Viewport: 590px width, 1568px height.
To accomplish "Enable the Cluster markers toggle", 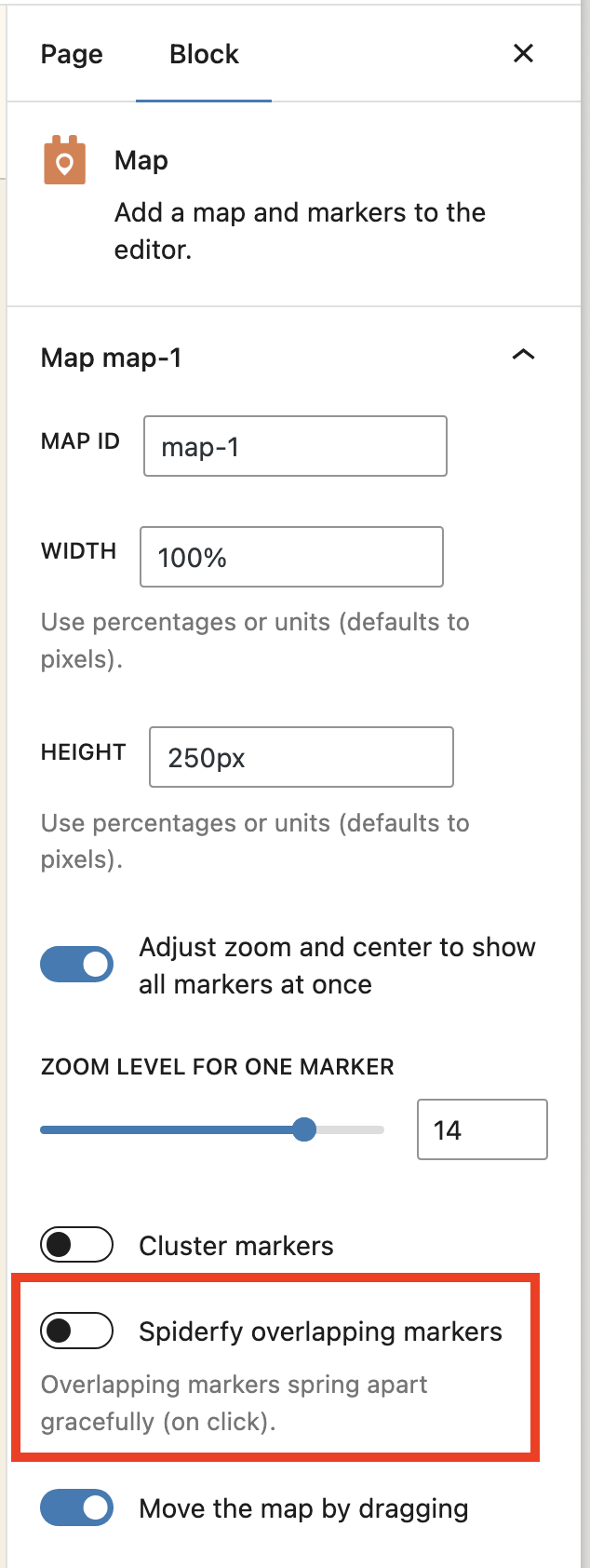I will [x=76, y=1244].
